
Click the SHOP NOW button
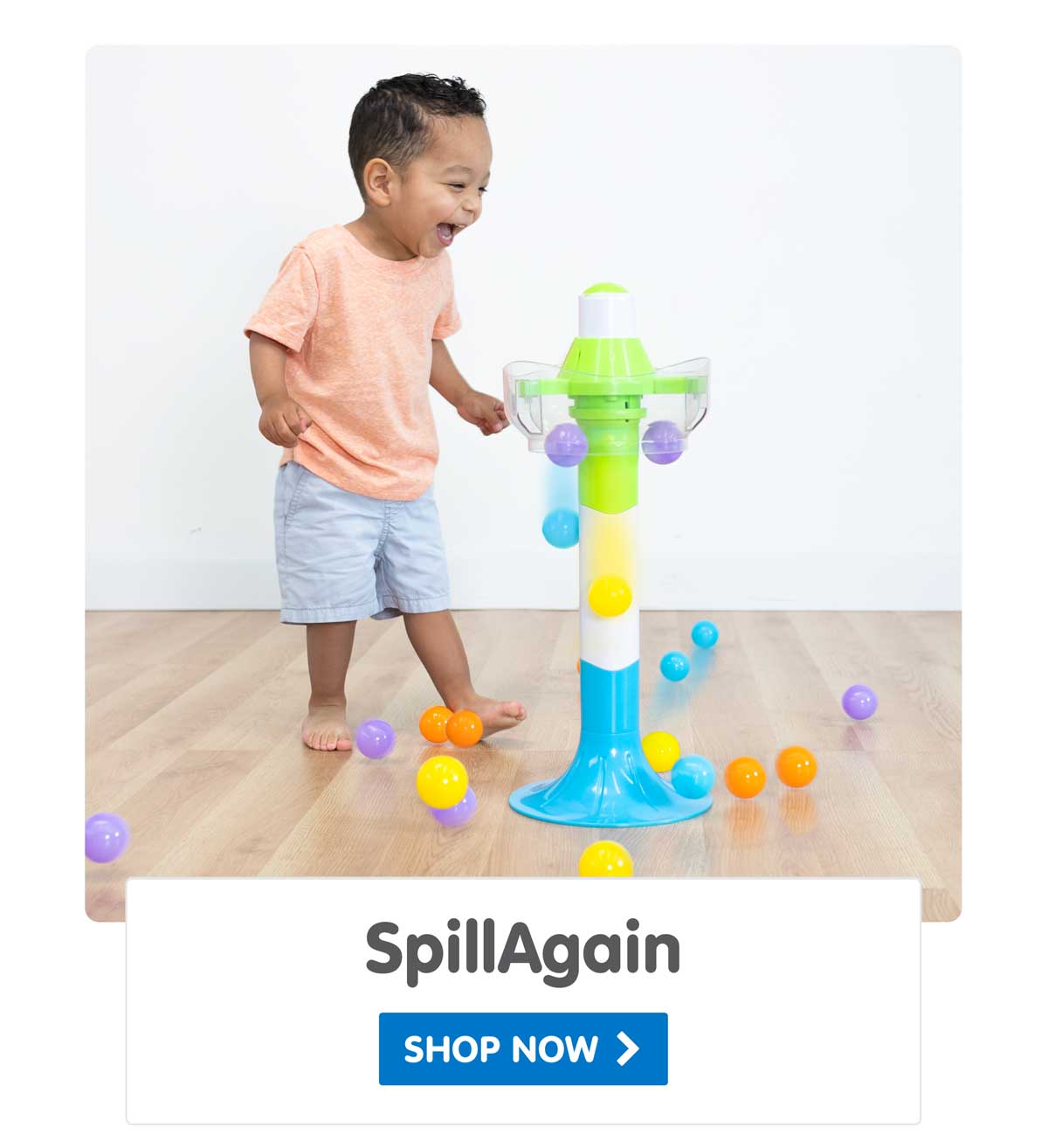click(523, 1048)
